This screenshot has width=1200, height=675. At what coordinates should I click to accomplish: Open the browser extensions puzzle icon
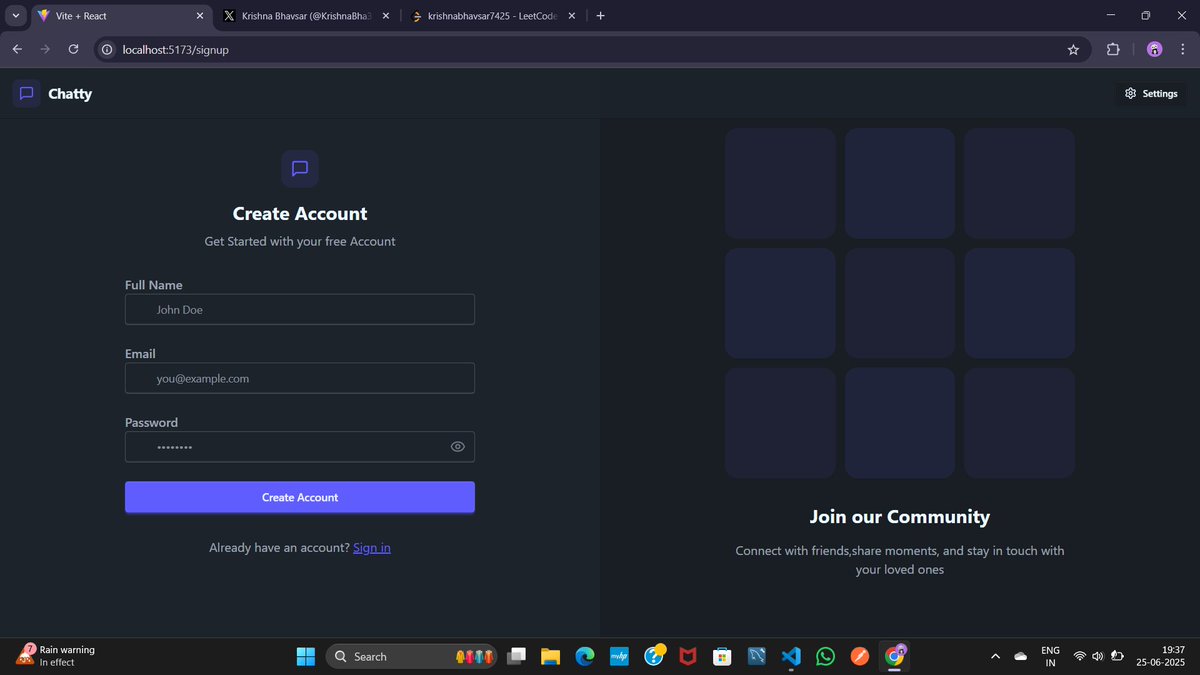pos(1113,49)
